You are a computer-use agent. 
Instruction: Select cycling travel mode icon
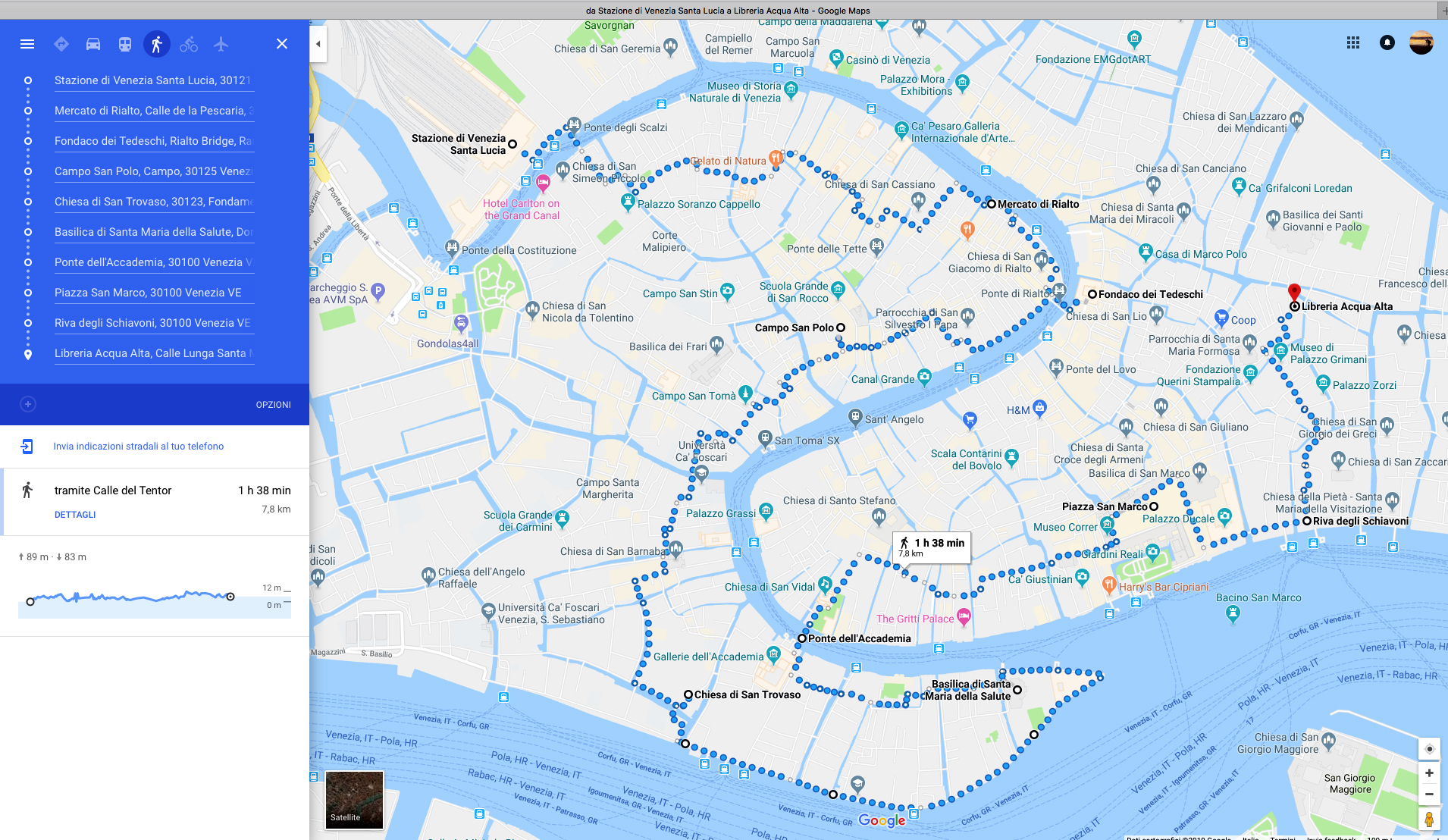[189, 44]
